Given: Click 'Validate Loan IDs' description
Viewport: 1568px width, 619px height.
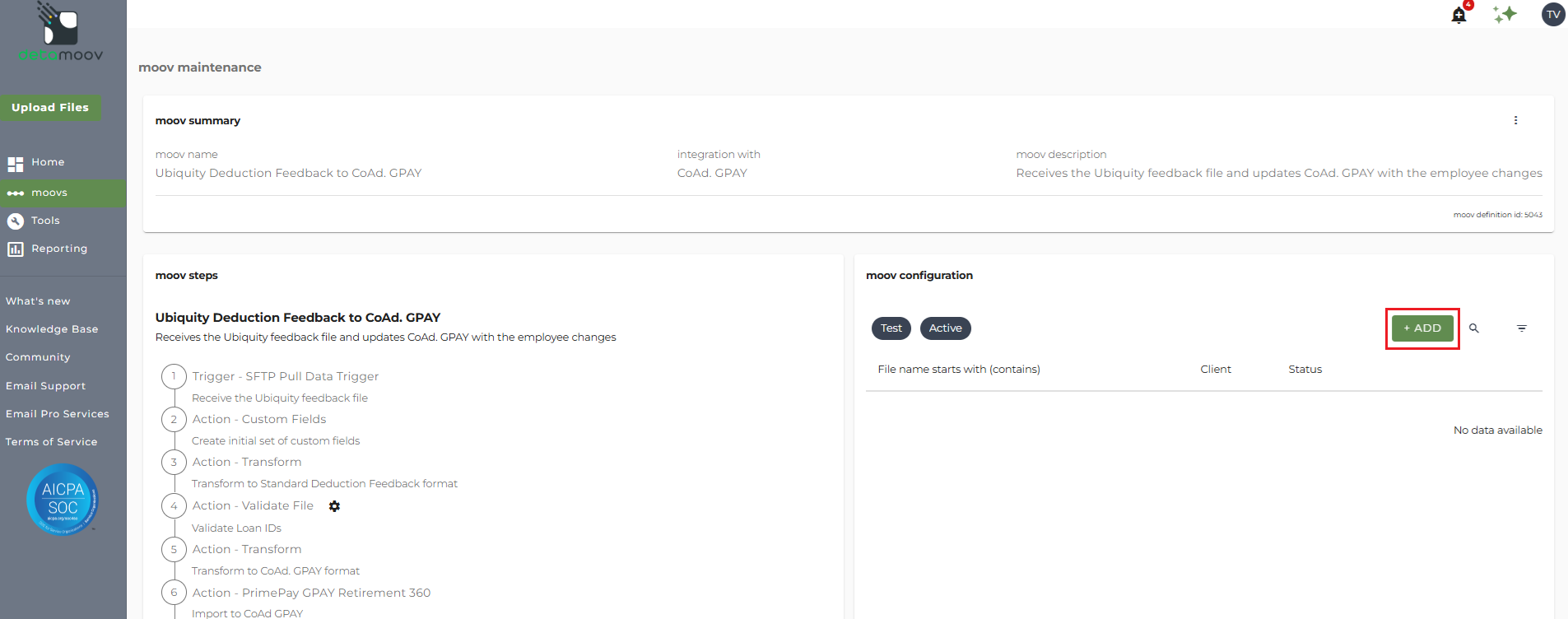Looking at the screenshot, I should pos(236,528).
